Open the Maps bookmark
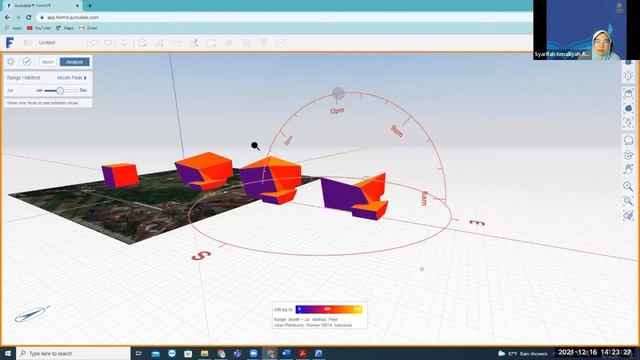 65,28
